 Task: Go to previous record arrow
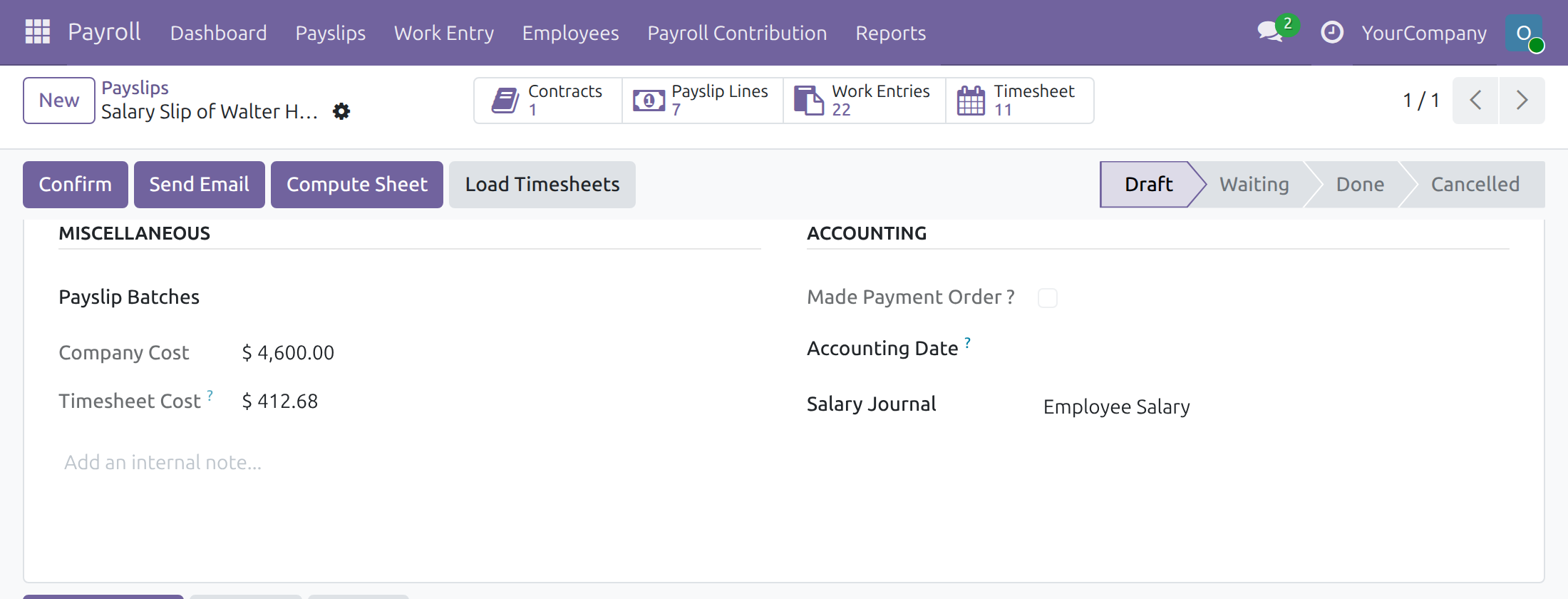point(1475,101)
